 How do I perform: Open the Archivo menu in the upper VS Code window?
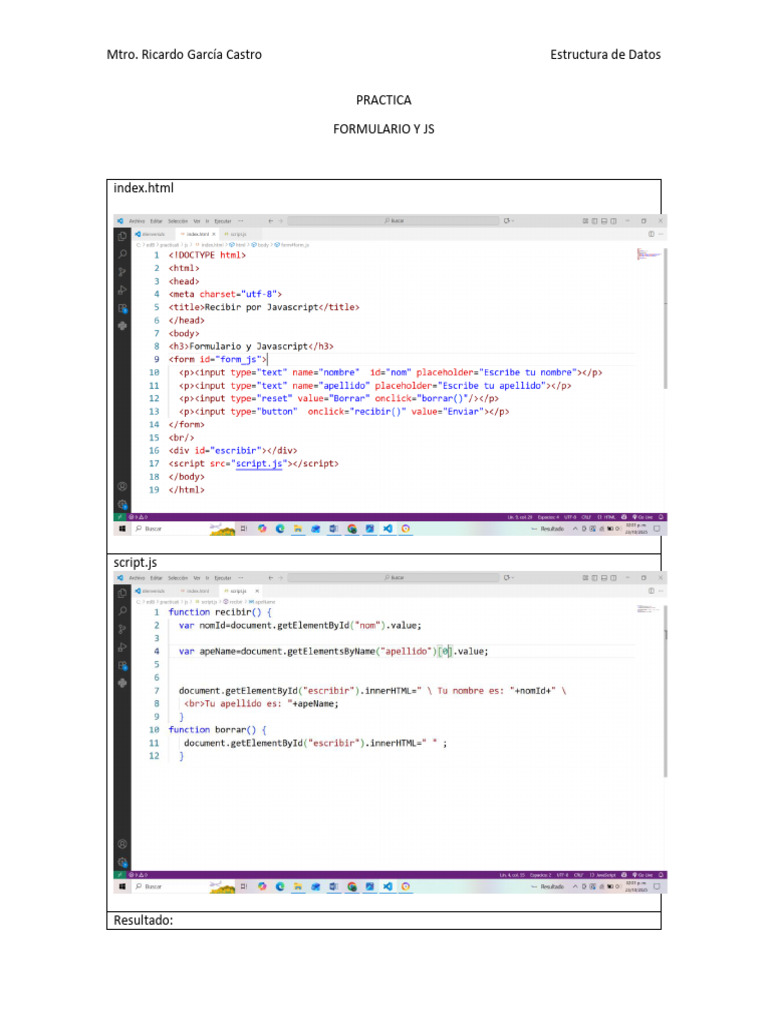[x=136, y=220]
